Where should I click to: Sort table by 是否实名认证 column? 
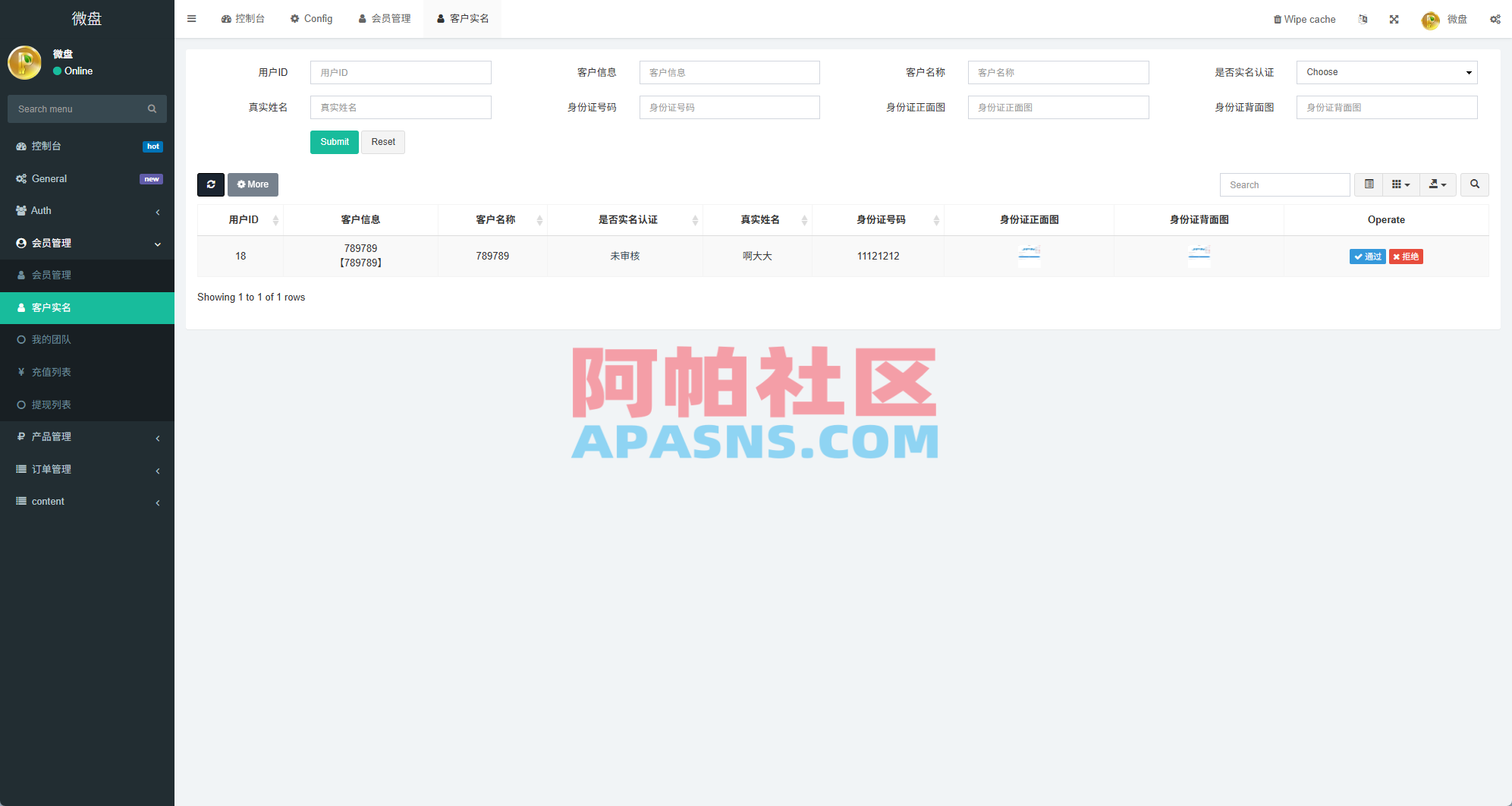625,220
